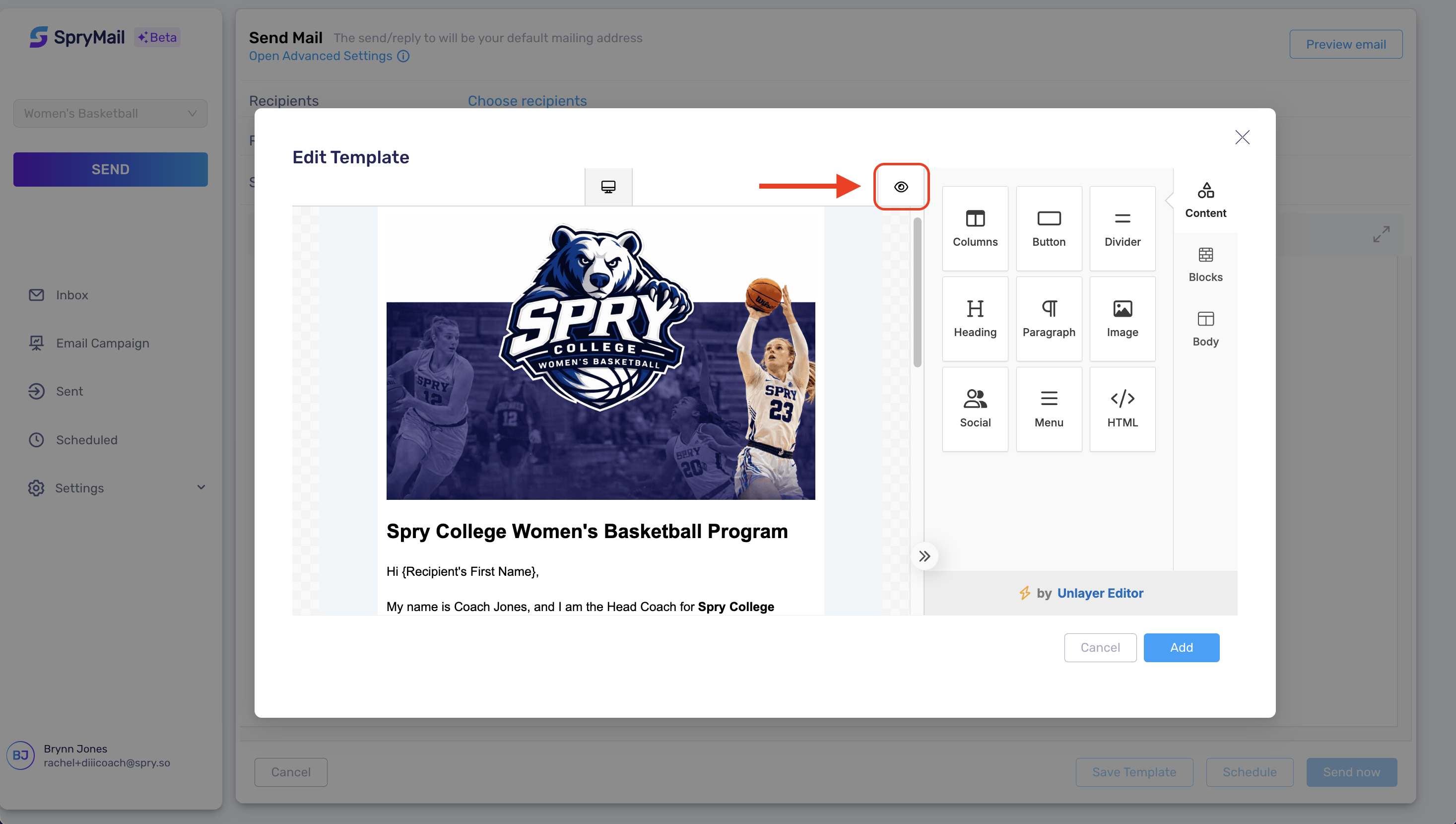Open the Inbox
Image resolution: width=1456 pixels, height=824 pixels.
click(x=72, y=295)
